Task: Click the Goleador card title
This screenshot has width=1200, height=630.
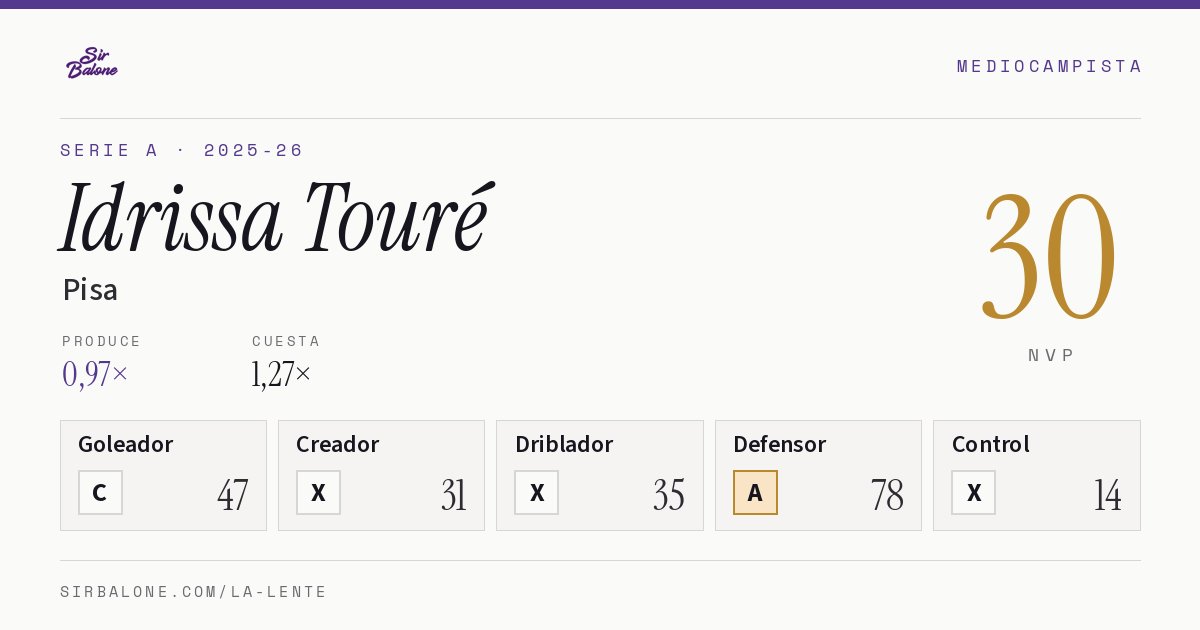Action: point(126,444)
